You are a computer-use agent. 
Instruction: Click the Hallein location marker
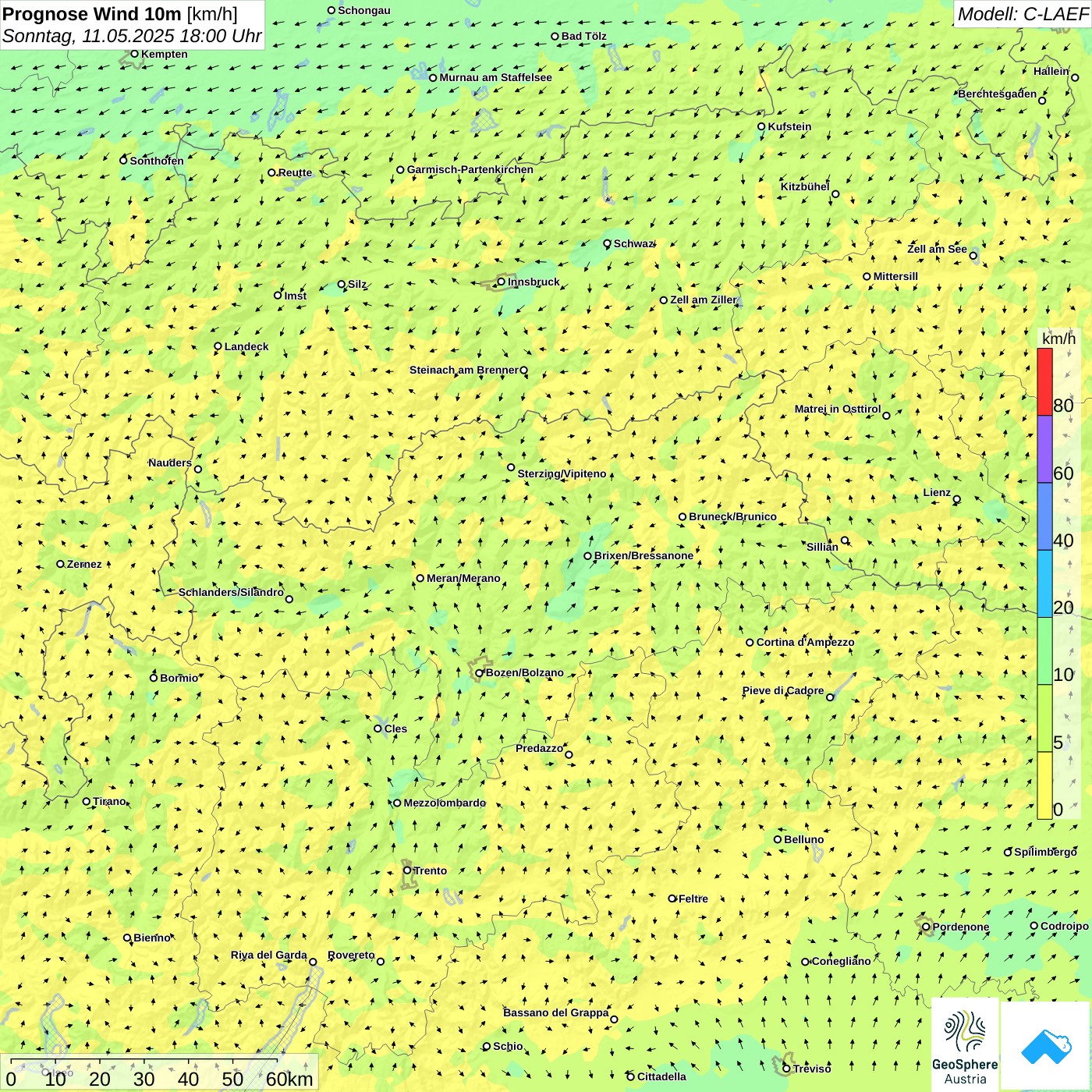pos(1075,77)
